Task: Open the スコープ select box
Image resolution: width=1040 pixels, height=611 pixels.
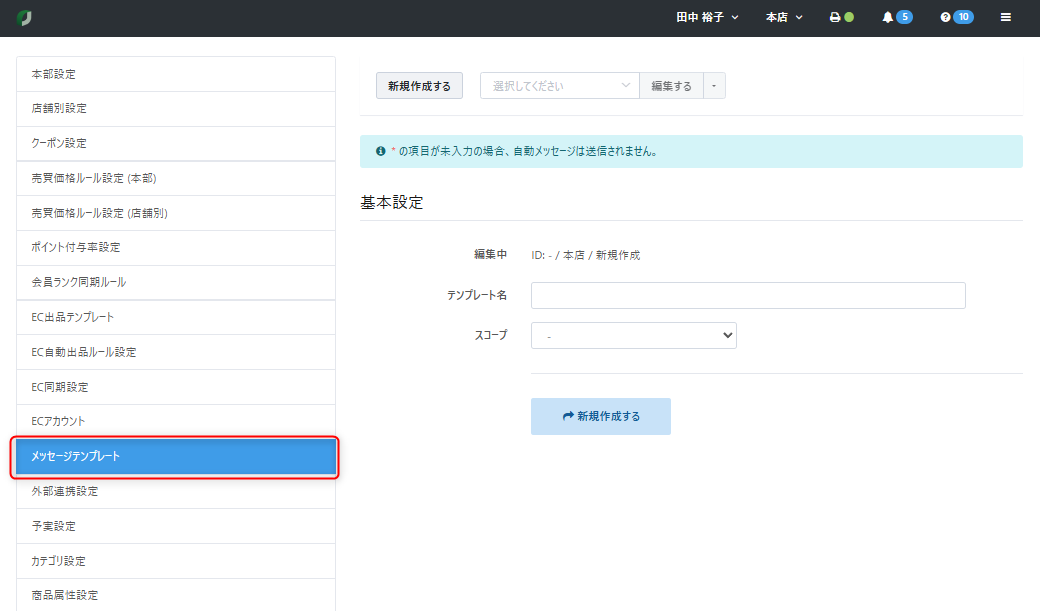Action: pos(633,336)
